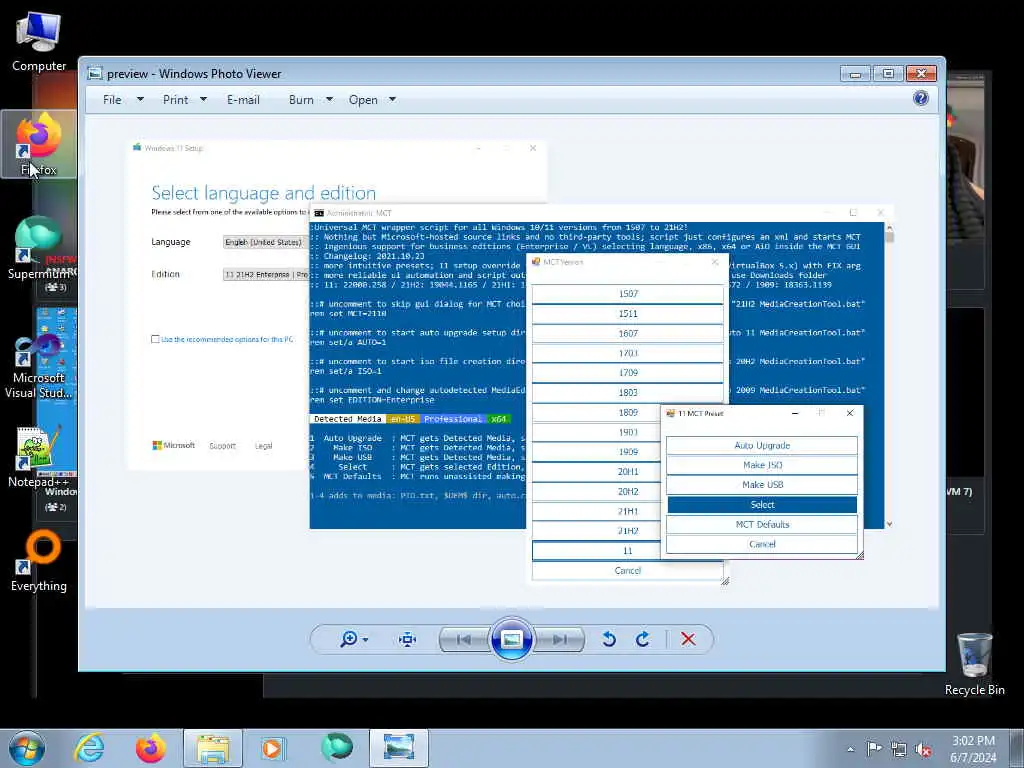The image size is (1024, 768).
Task: Click the 'Detected Media' label in the photo
Action: 347,419
